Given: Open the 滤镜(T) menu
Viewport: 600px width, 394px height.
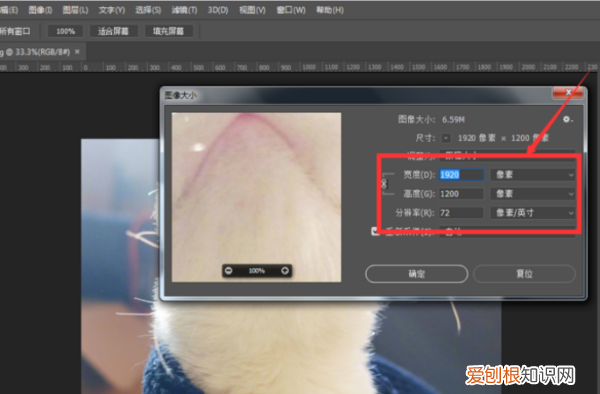Looking at the screenshot, I should pos(184,10).
